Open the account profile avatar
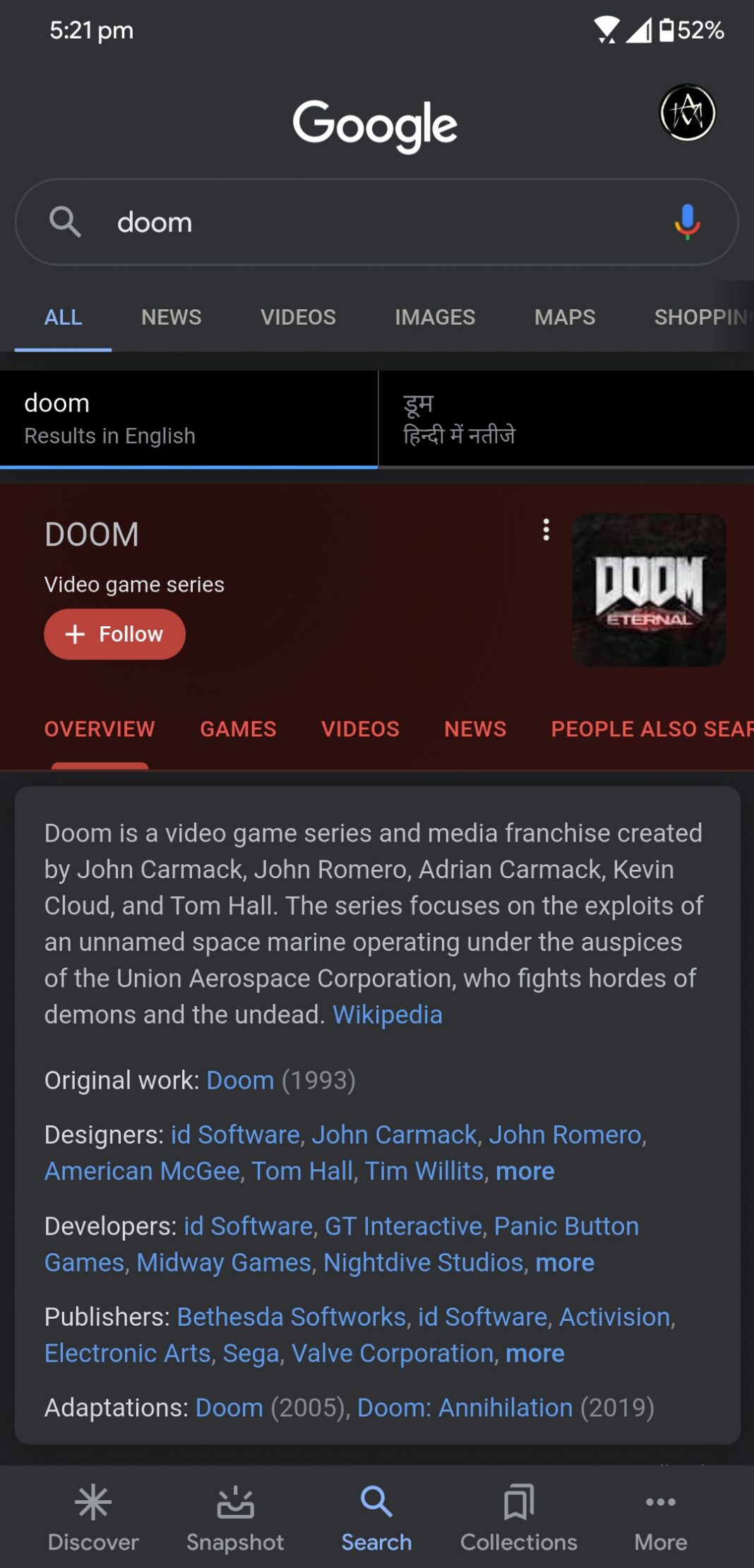Viewport: 754px width, 1568px height. [x=687, y=113]
